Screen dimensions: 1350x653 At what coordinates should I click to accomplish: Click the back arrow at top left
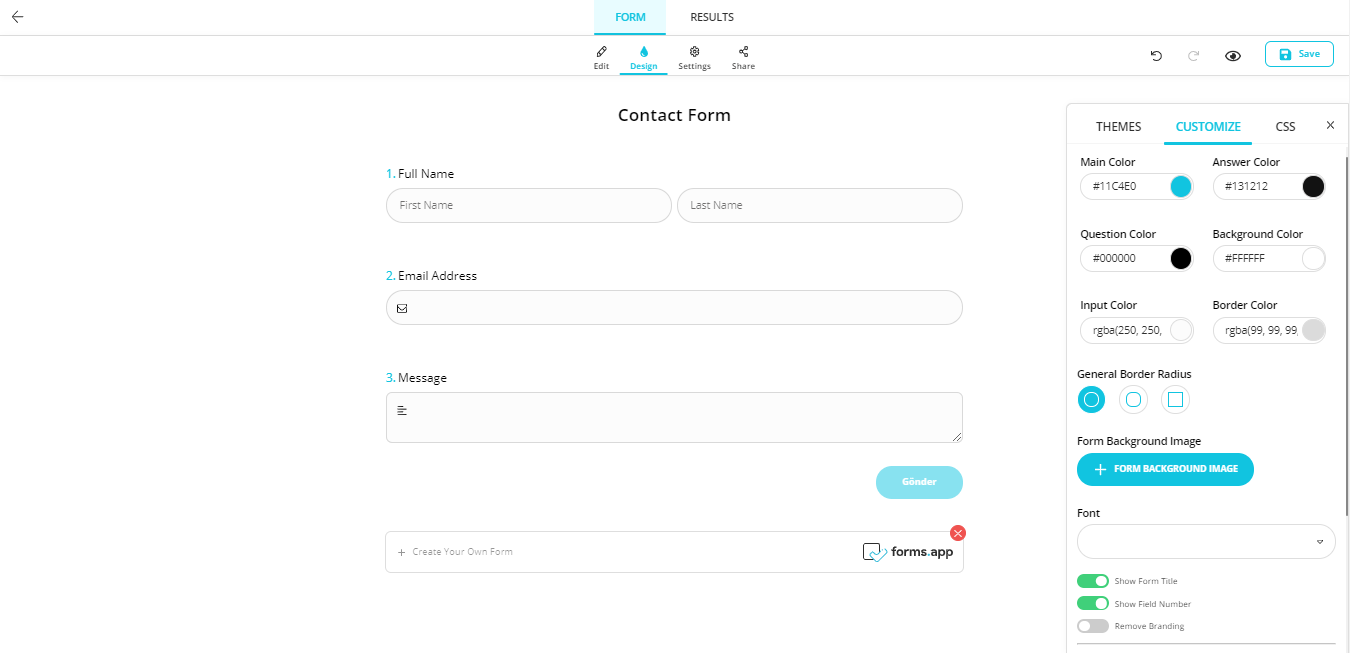click(16, 16)
